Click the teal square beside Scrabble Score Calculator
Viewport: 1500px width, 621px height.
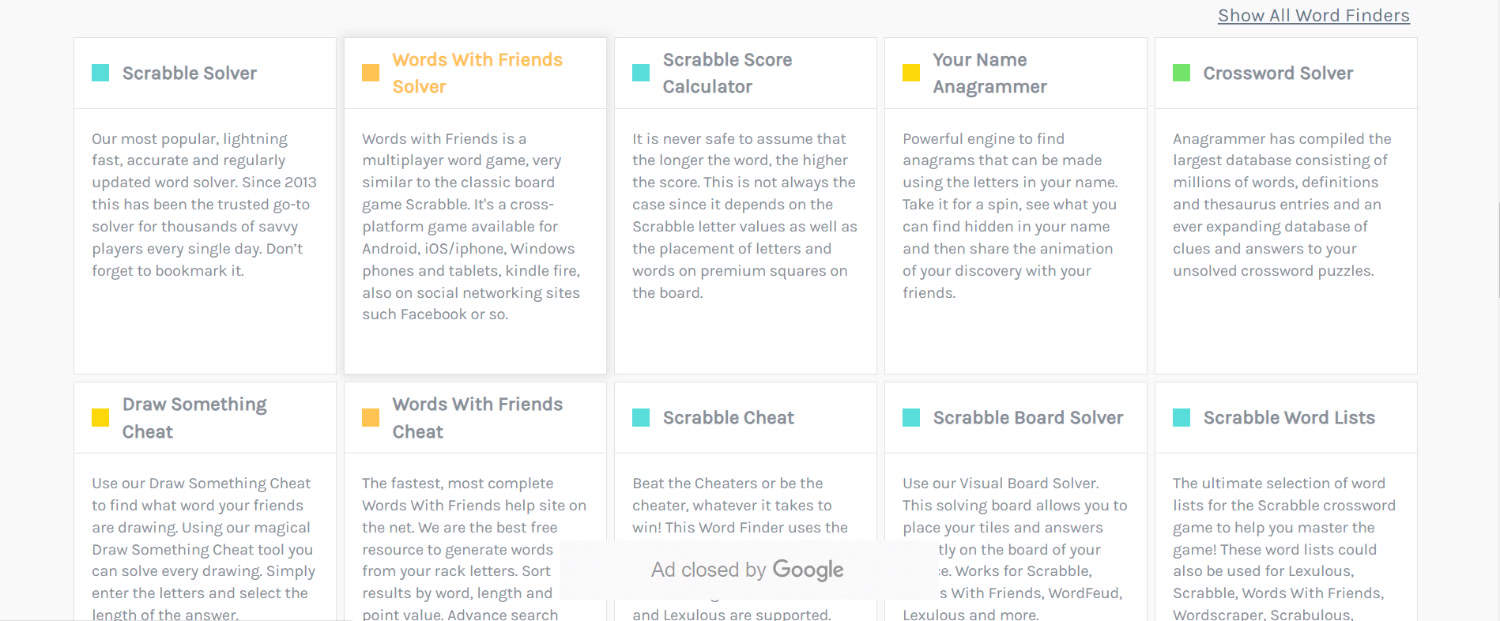click(641, 73)
